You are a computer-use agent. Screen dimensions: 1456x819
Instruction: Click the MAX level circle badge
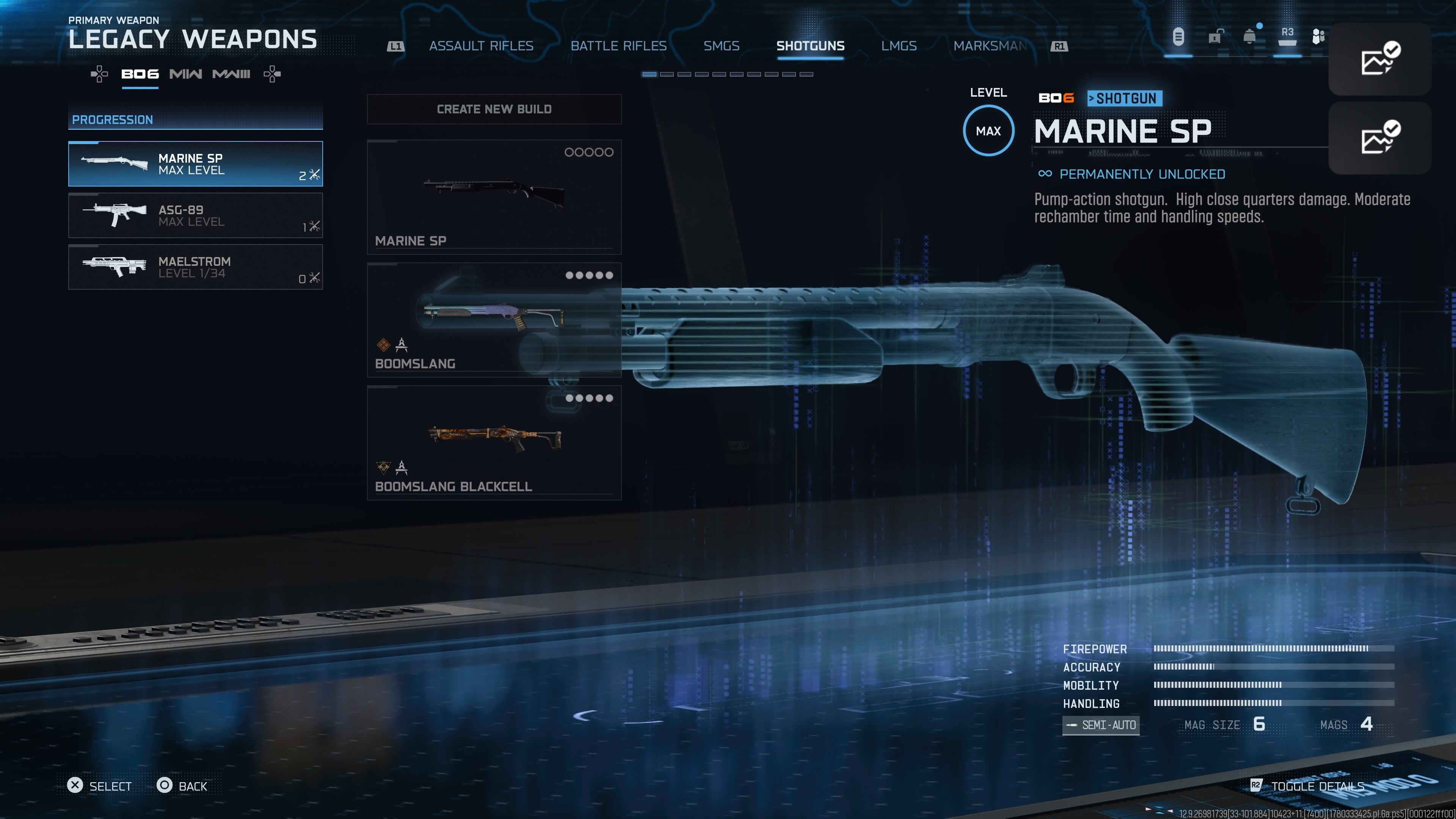point(988,130)
